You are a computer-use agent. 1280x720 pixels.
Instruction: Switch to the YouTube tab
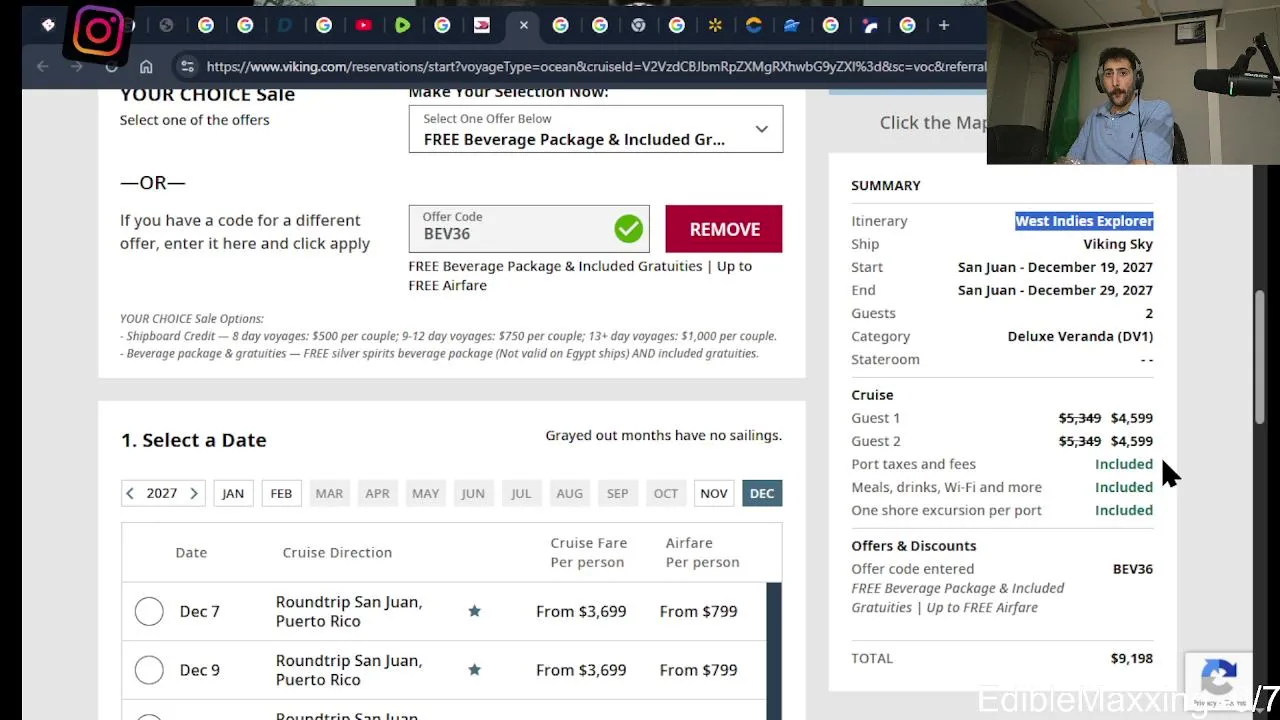click(x=363, y=25)
